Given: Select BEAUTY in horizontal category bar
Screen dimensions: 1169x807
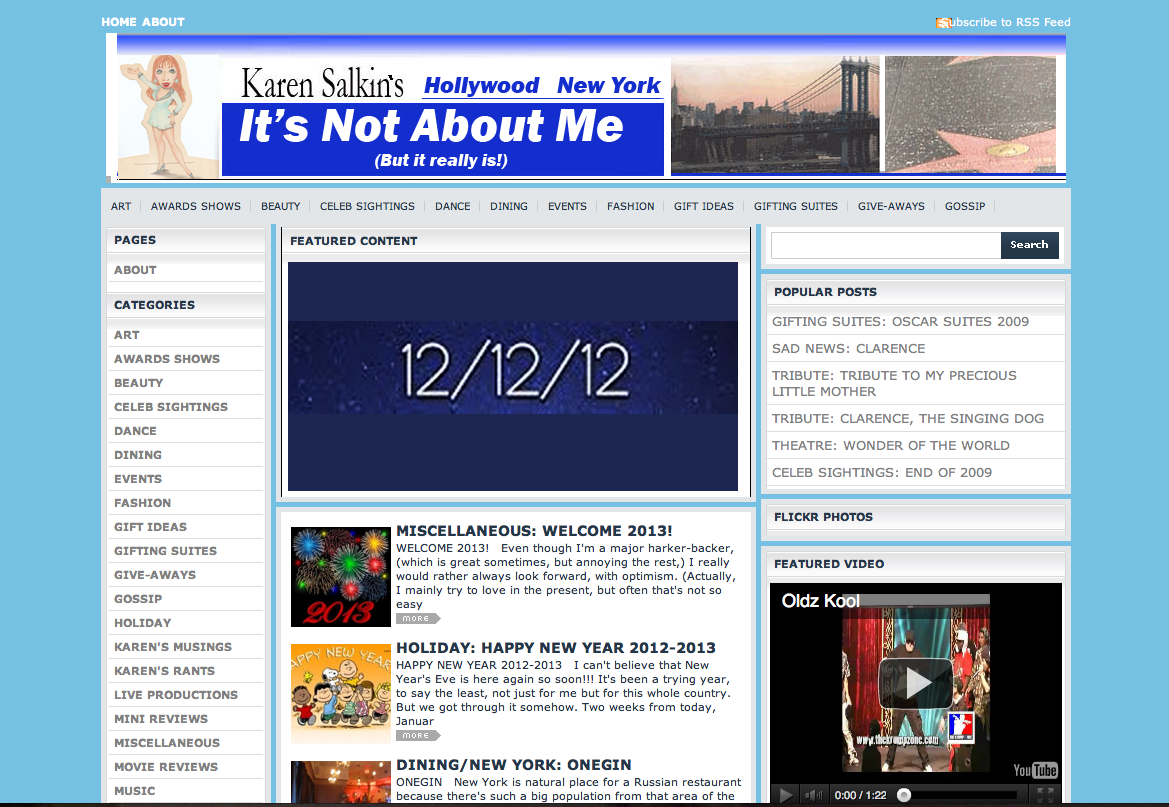Looking at the screenshot, I should 280,206.
